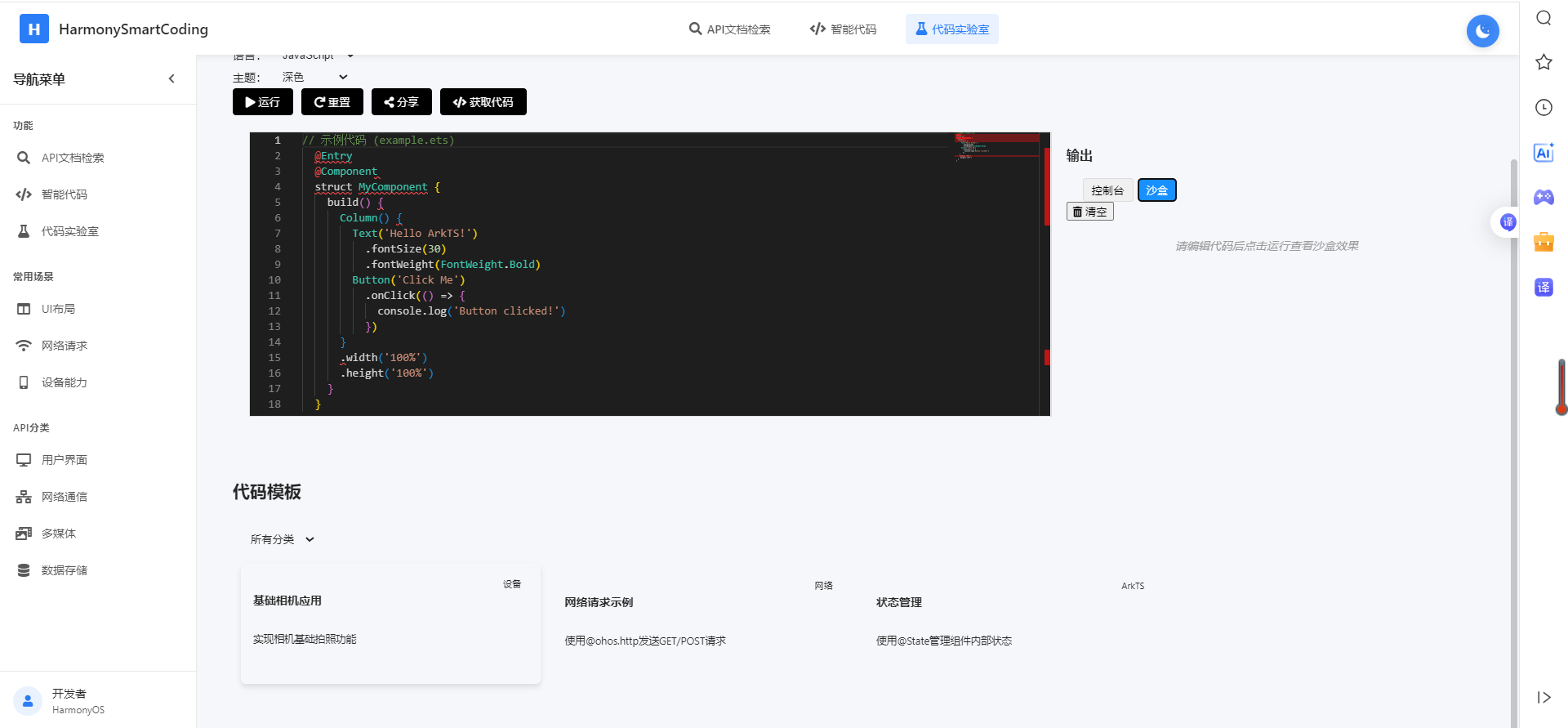The width and height of the screenshot is (1568, 728).
Task: Switch to the 控制台 output tab
Action: pyautogui.click(x=1107, y=190)
